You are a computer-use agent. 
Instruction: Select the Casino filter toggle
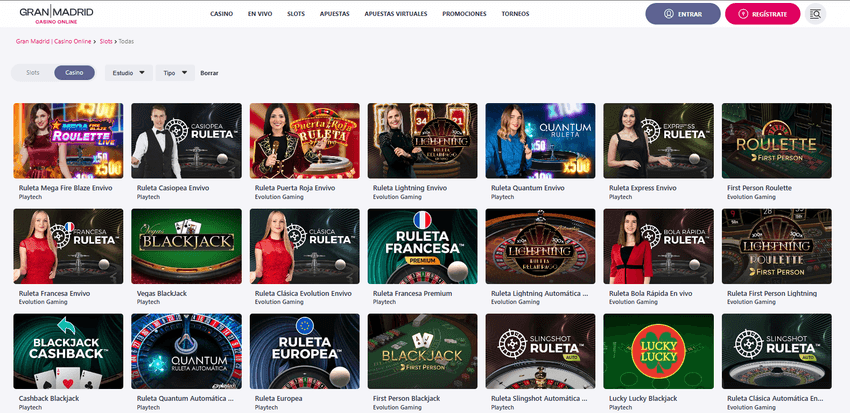pyautogui.click(x=74, y=73)
